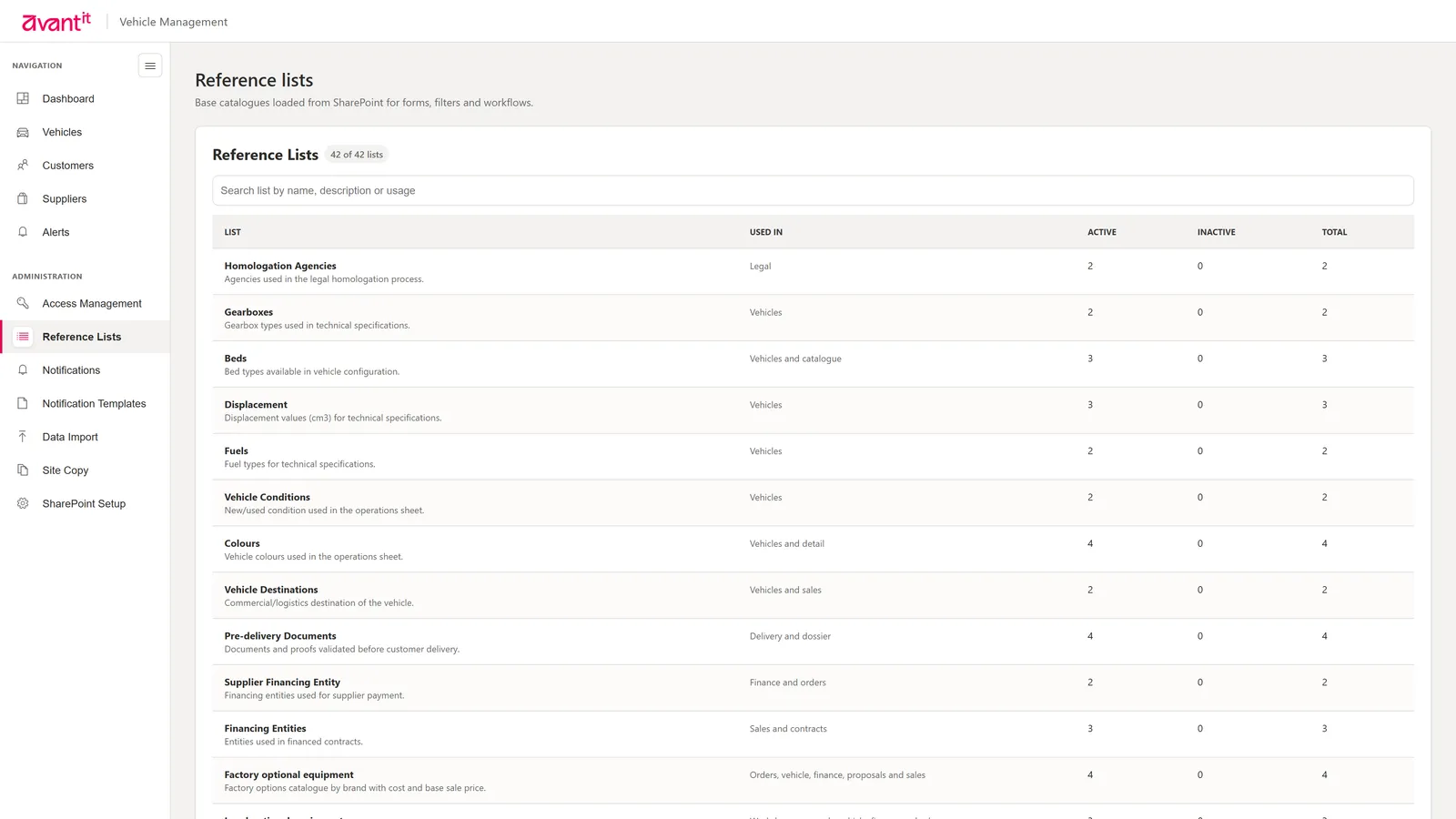Click the Dashboard grid icon
Image resolution: width=1456 pixels, height=819 pixels.
tap(23, 98)
